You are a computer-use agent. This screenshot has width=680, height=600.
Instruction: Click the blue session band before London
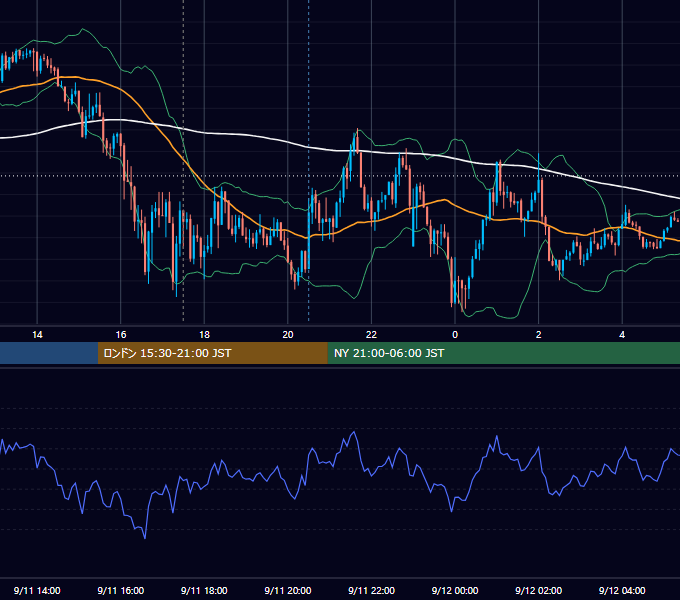(49, 353)
